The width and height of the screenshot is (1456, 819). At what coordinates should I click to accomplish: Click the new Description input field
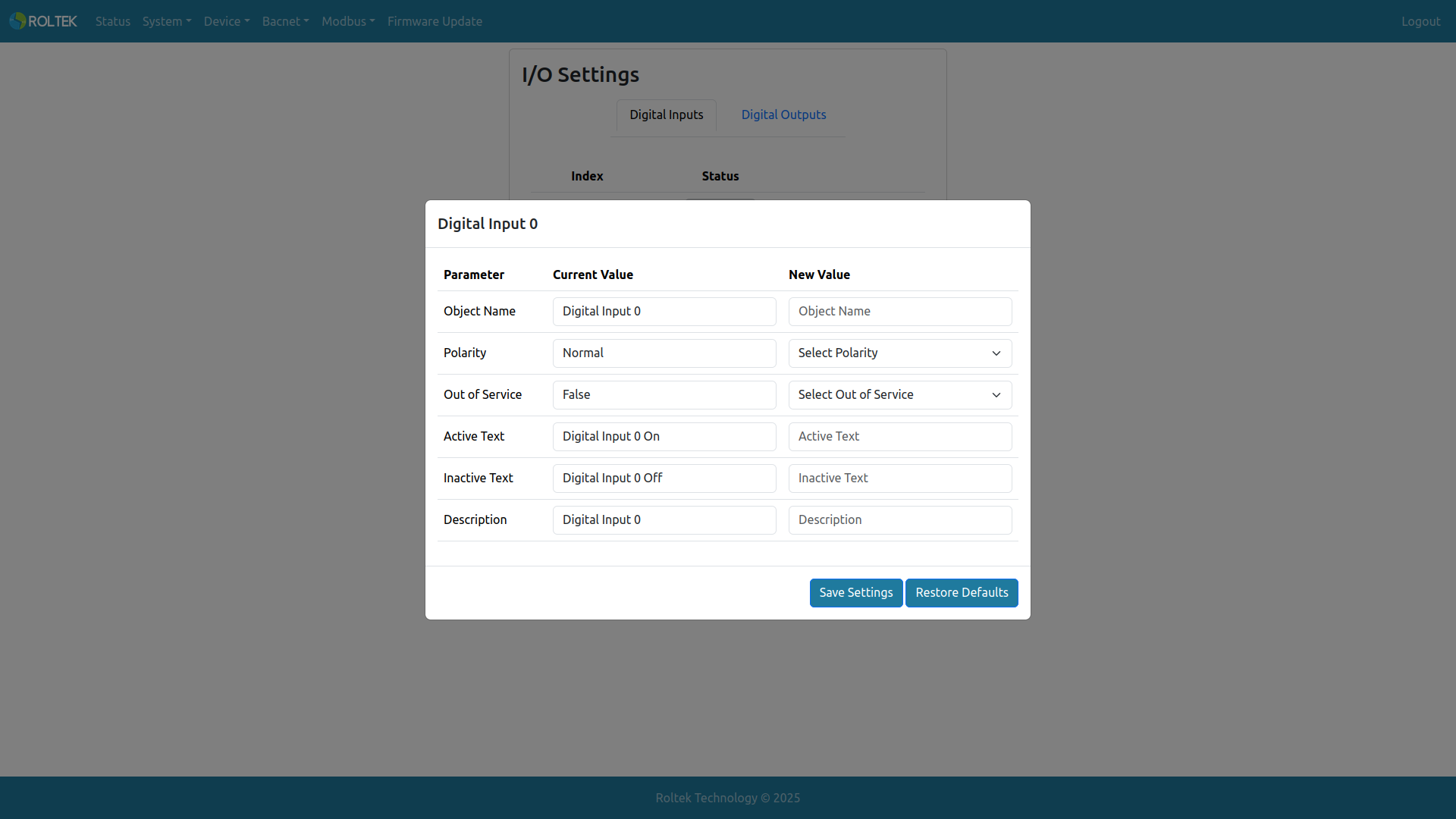(x=900, y=520)
